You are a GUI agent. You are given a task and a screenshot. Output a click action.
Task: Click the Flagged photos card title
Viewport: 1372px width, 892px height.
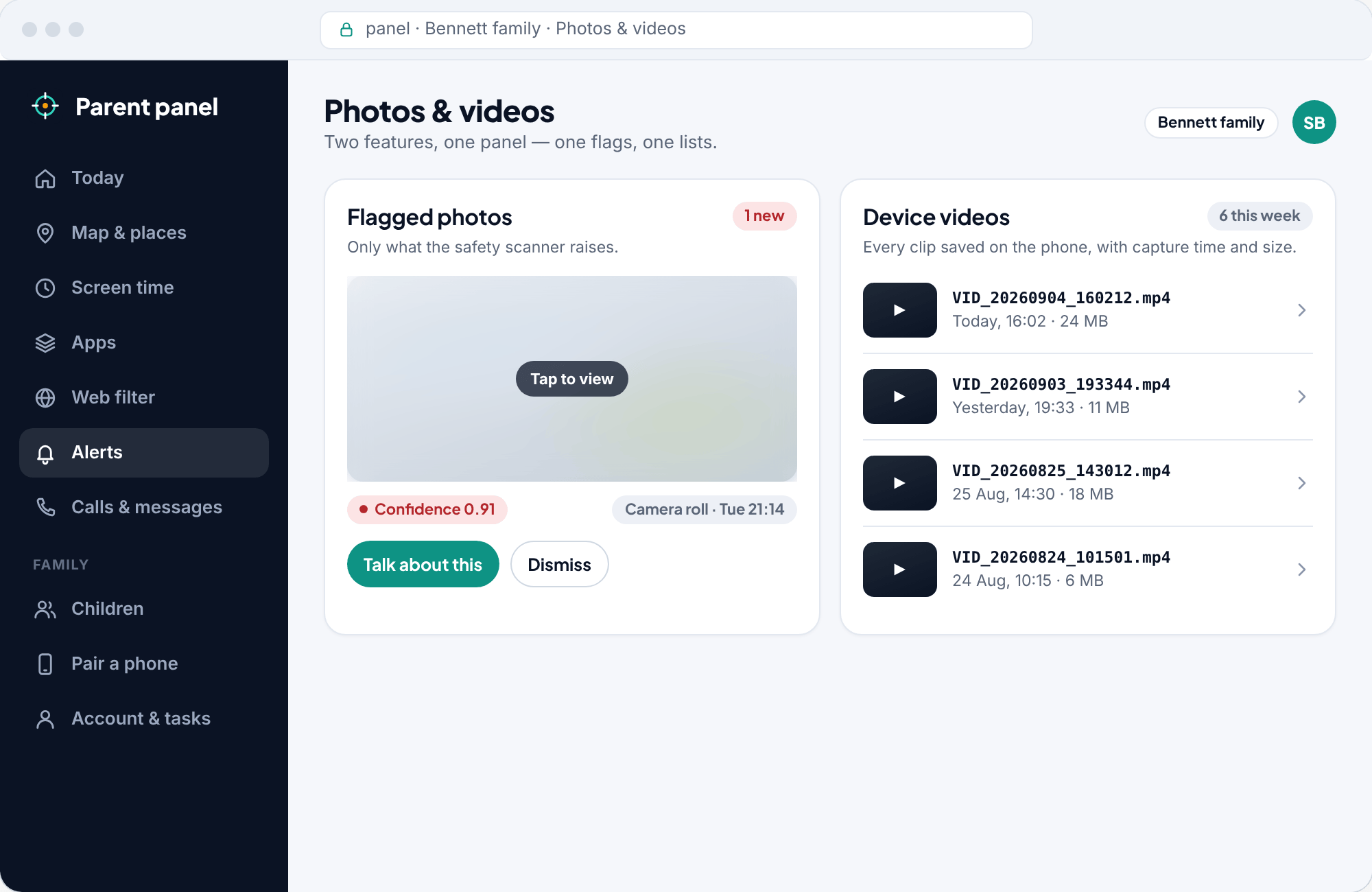(429, 217)
